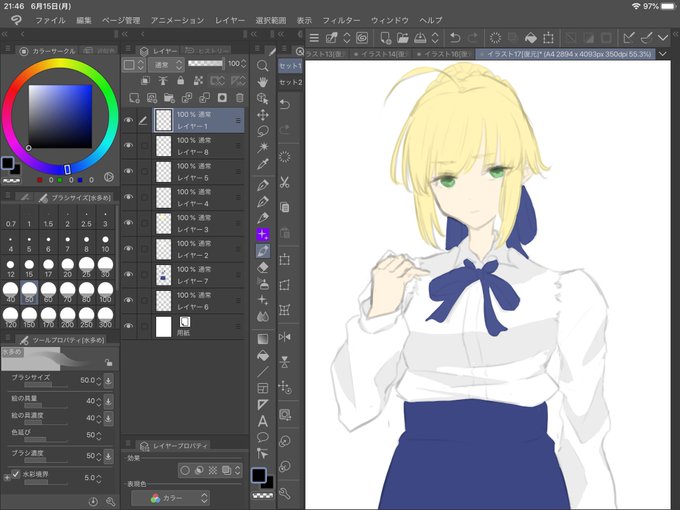Select the Eraser tool in tool palette
Image resolution: width=680 pixels, height=510 pixels.
point(262,268)
